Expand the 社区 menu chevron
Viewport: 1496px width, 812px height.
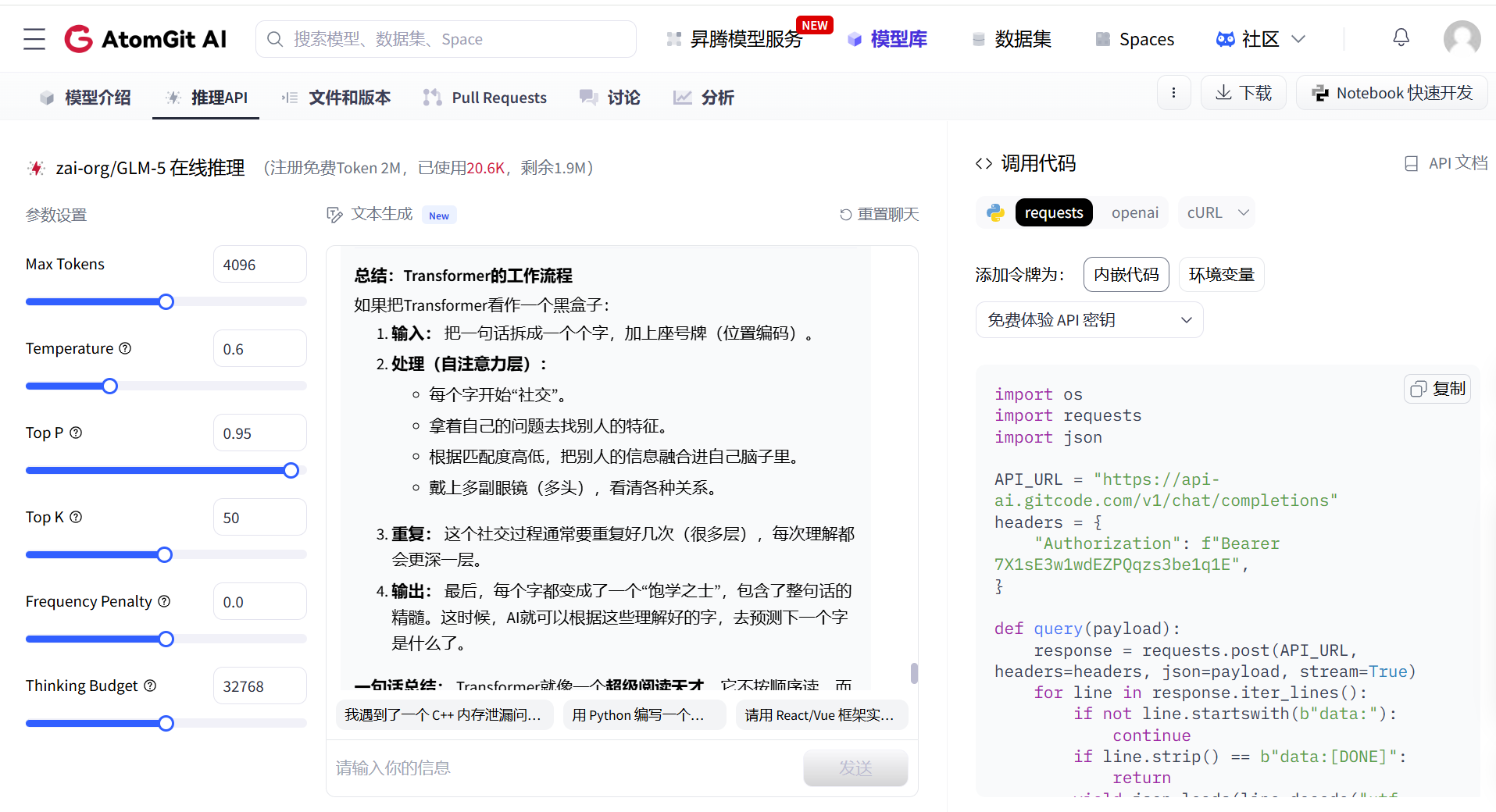point(1298,38)
